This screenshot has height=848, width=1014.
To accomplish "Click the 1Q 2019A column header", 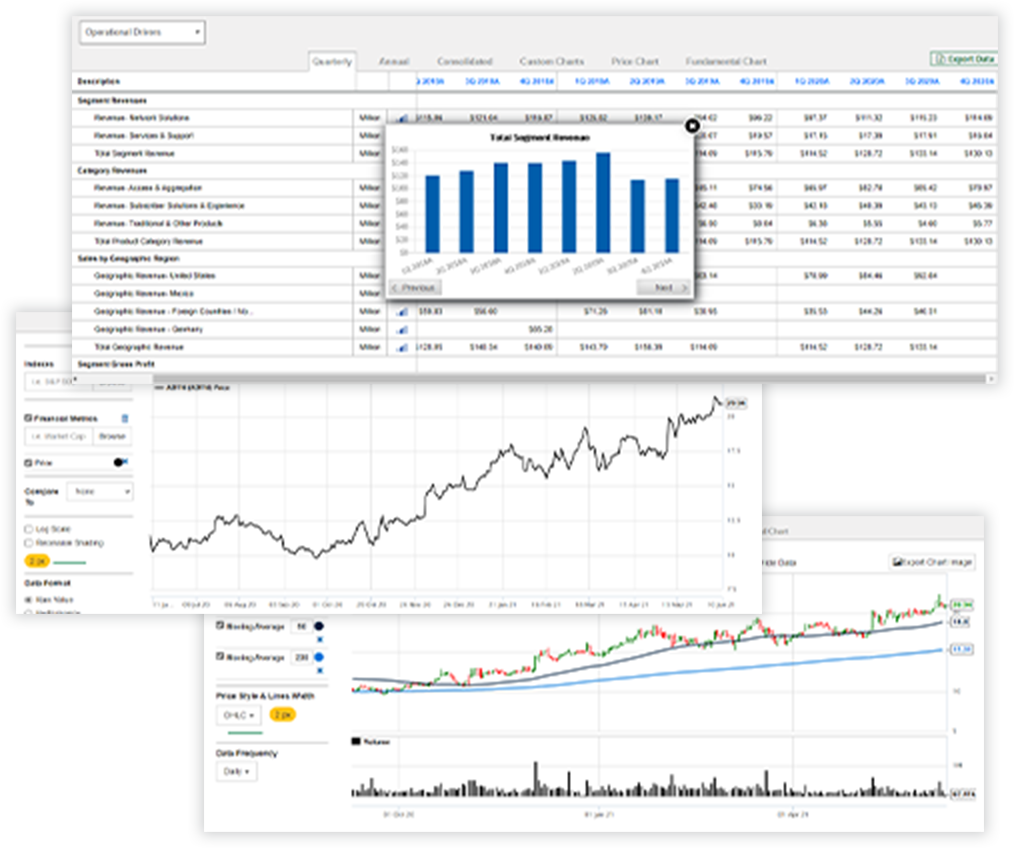I will (592, 82).
